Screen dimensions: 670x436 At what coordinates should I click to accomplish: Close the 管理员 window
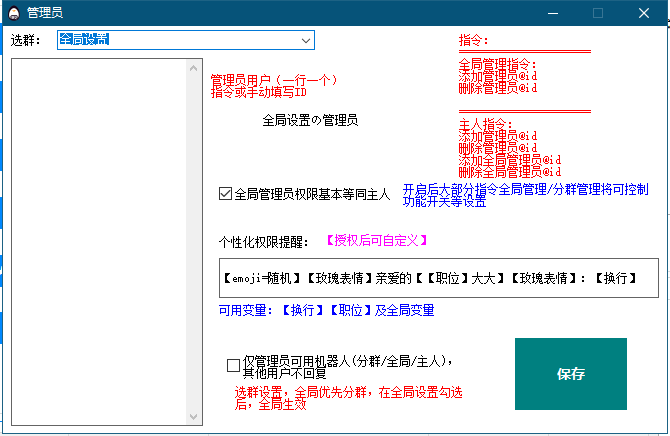click(644, 13)
